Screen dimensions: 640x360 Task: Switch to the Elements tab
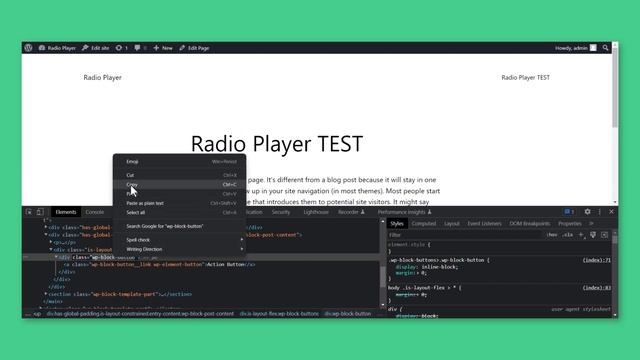tap(66, 212)
